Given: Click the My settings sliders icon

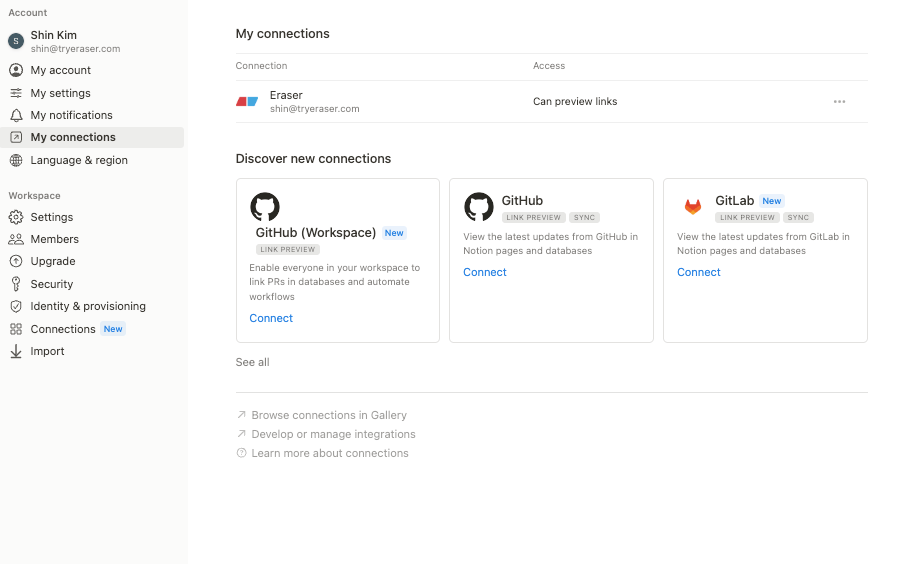Looking at the screenshot, I should pyautogui.click(x=16, y=93).
